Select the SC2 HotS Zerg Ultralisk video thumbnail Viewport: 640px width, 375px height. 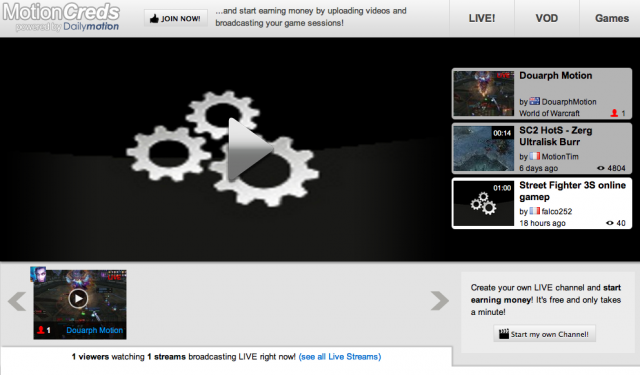coord(484,149)
